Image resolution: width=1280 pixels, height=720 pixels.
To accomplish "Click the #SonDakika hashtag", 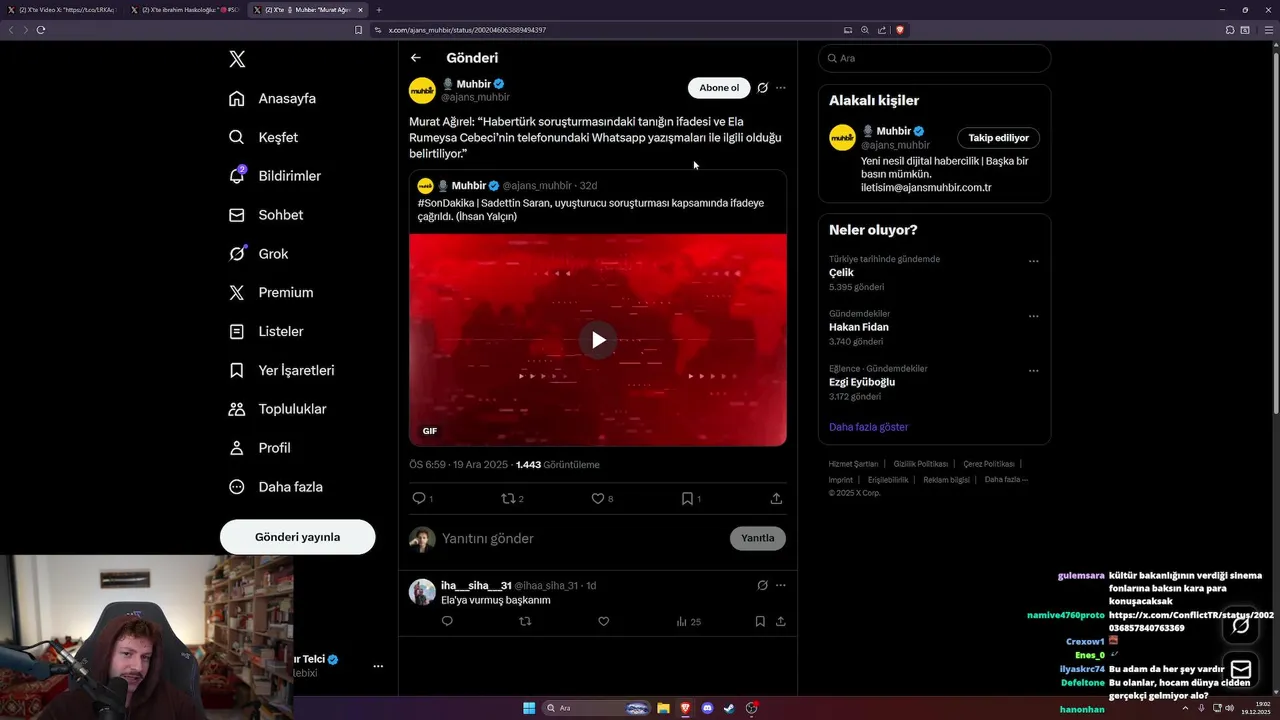I will pyautogui.click(x=447, y=203).
